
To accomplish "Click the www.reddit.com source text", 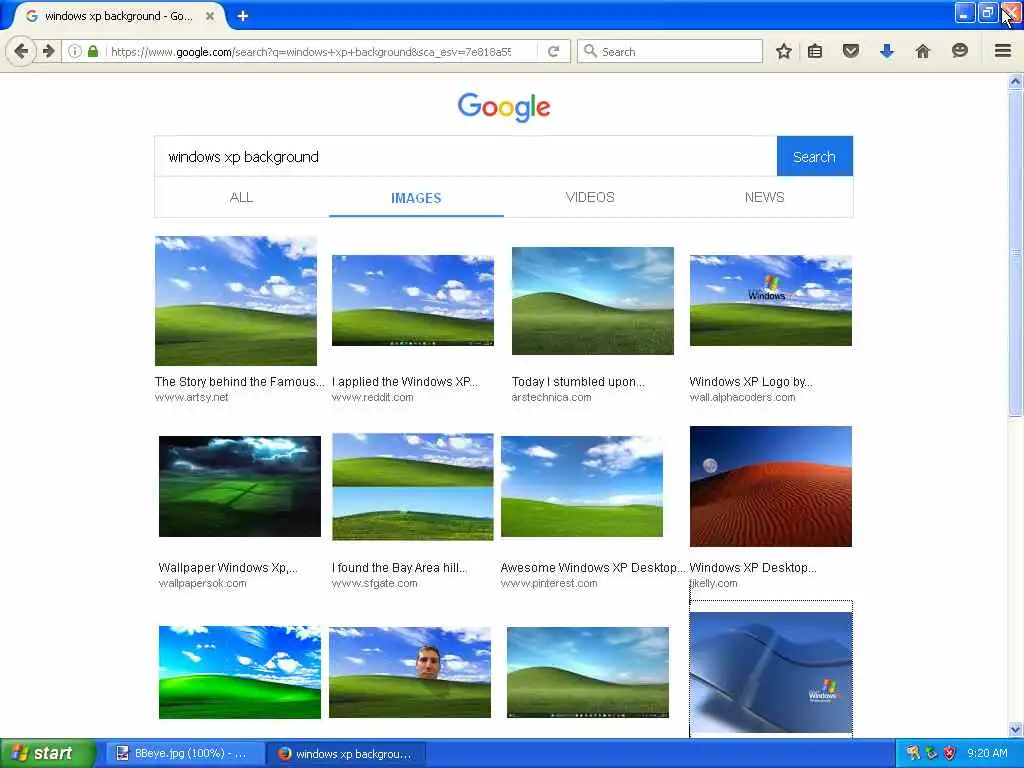I will (372, 397).
